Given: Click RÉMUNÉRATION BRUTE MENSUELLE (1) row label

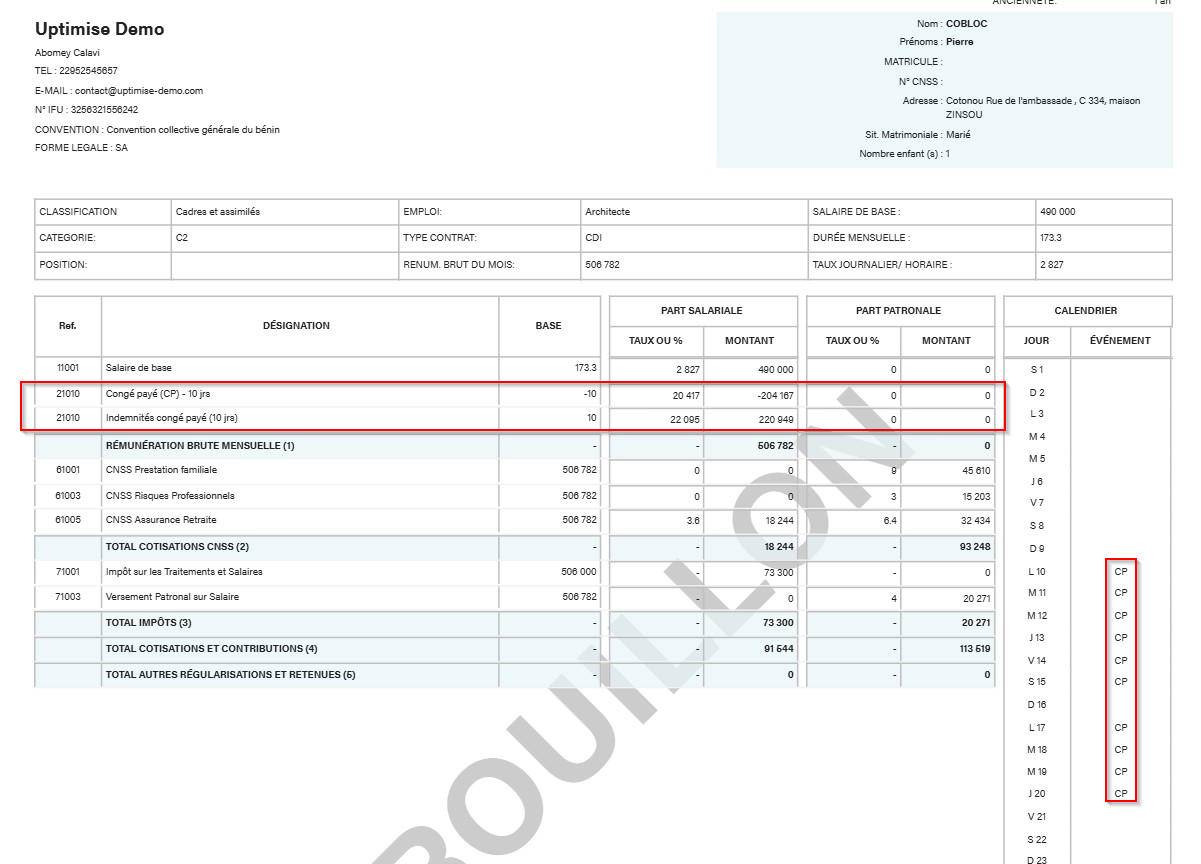Looking at the screenshot, I should click(200, 445).
